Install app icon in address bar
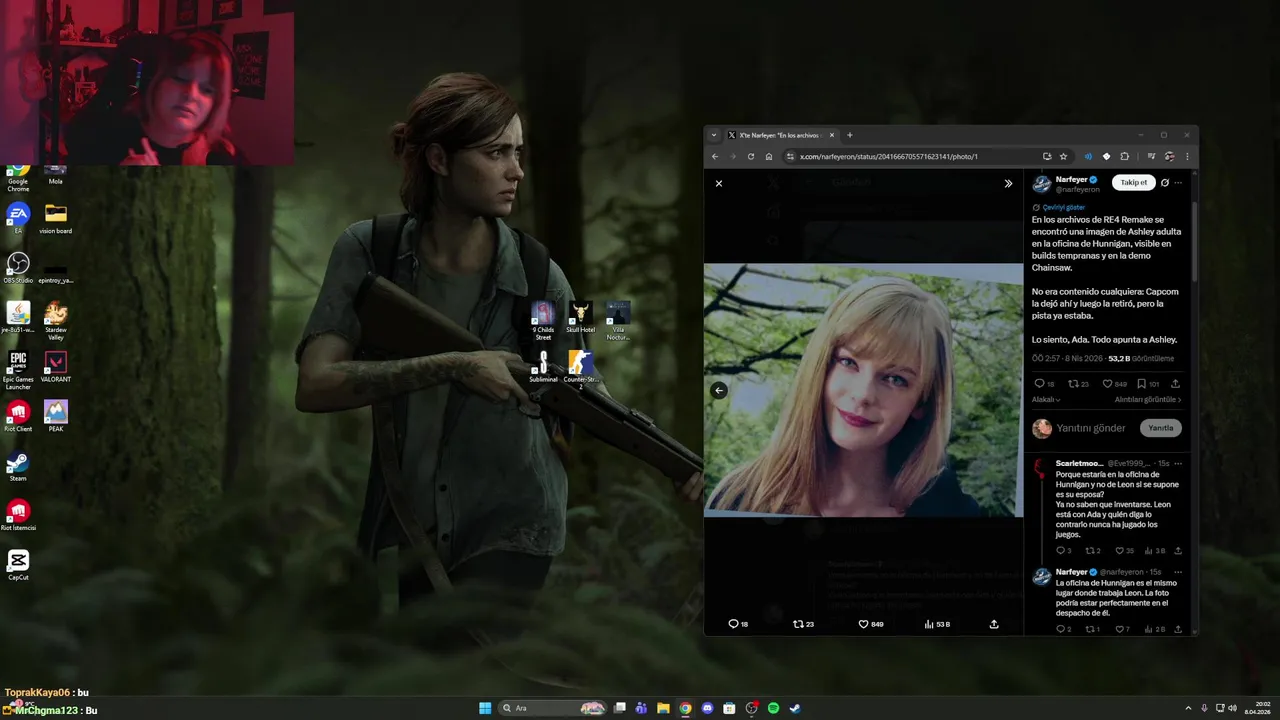Viewport: 1280px width, 720px height. coord(1047,156)
